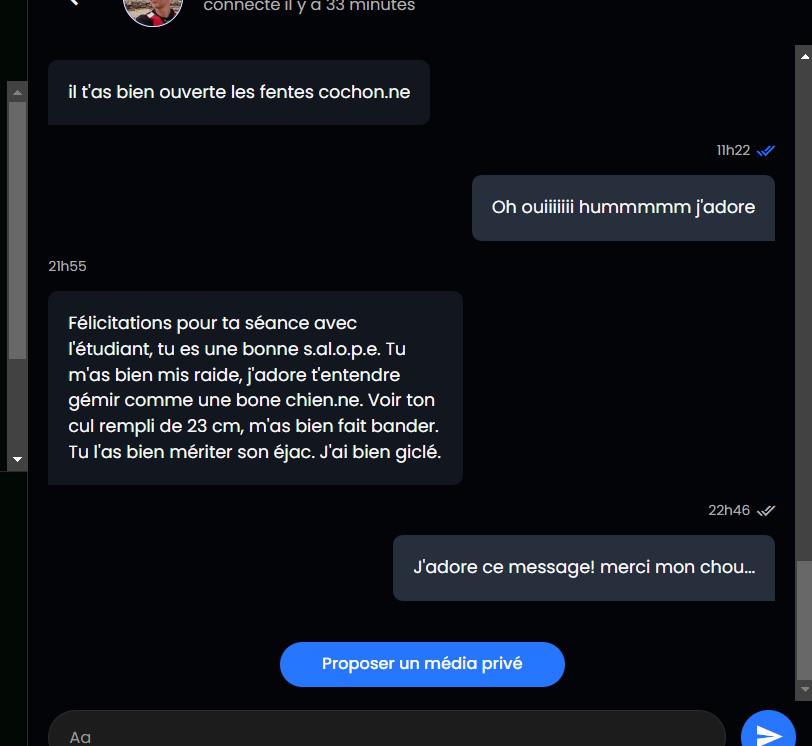Screen dimensions: 812x746
Task: Select the "J'adore ce message! merci mon chou" bubble
Action: pos(584,568)
